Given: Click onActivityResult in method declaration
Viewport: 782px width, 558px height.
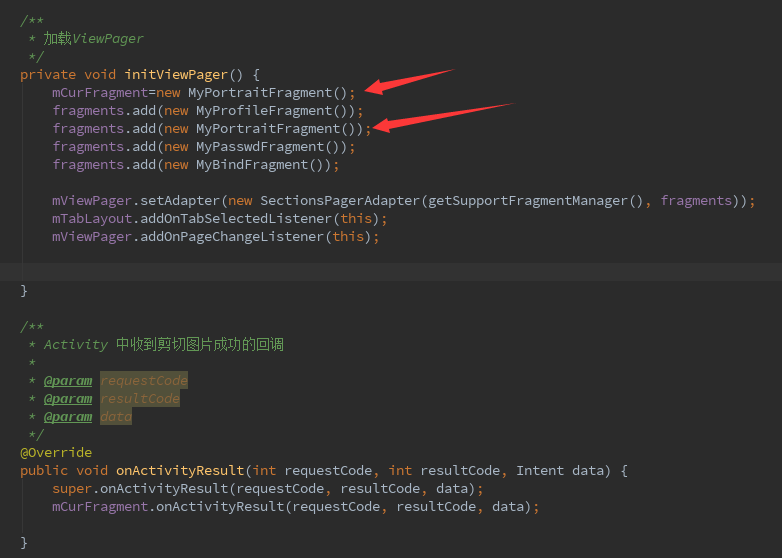Looking at the screenshot, I should point(180,470).
